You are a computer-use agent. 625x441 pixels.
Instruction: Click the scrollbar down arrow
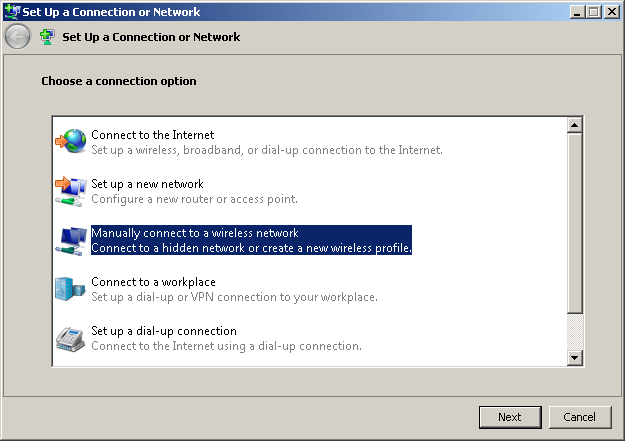[574, 358]
